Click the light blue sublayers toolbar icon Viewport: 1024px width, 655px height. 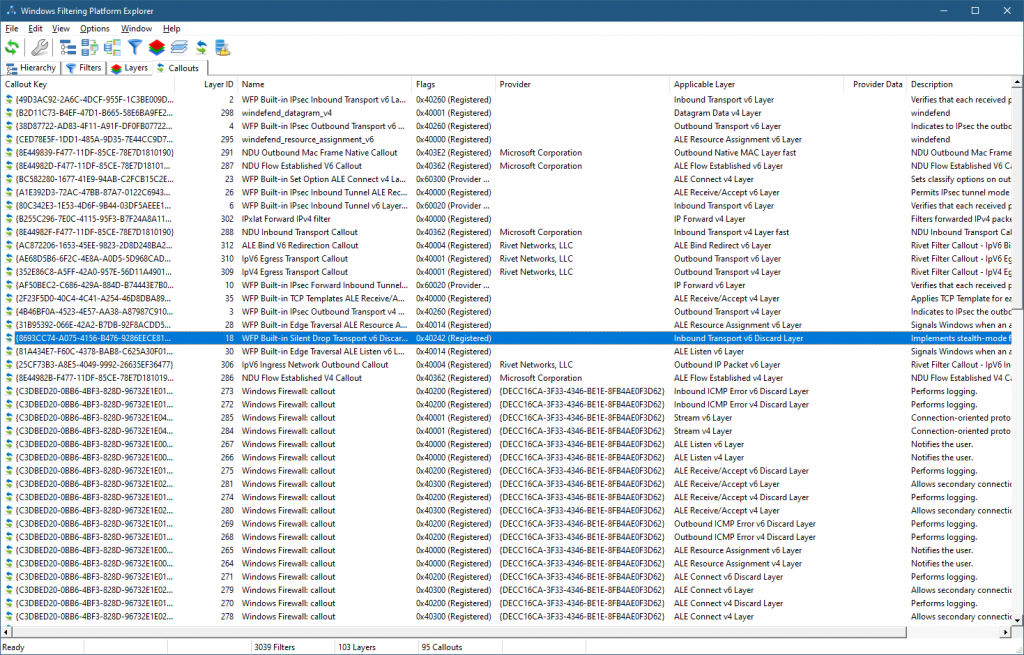tap(179, 47)
